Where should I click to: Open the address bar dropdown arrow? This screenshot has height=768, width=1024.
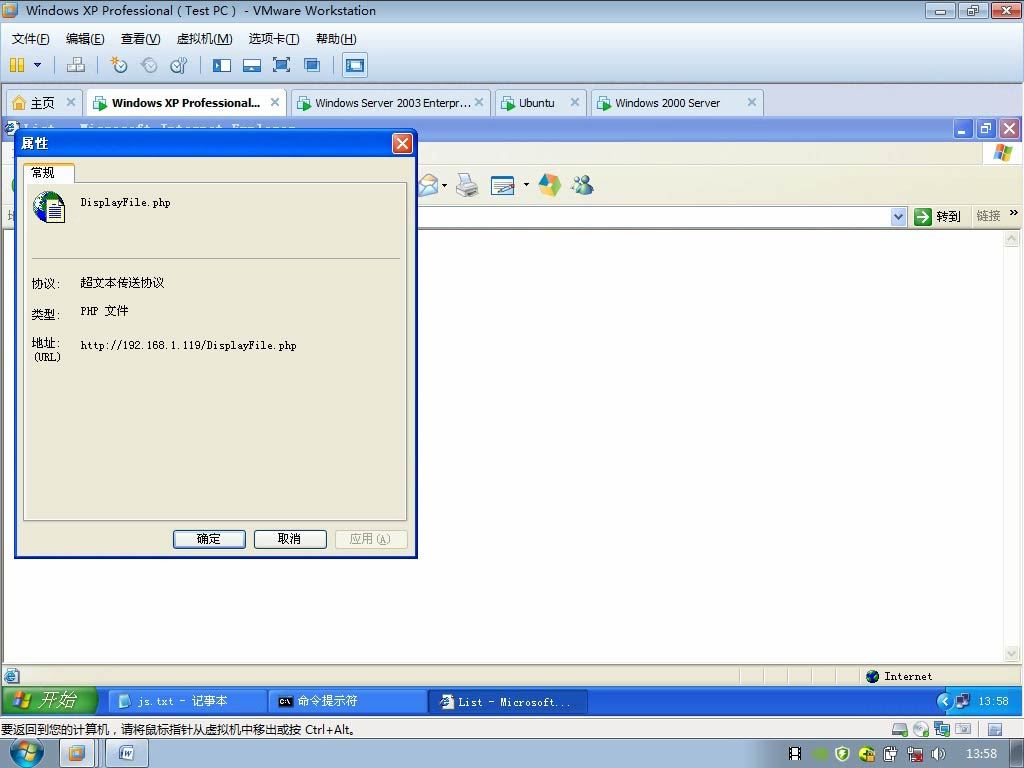pyautogui.click(x=899, y=217)
